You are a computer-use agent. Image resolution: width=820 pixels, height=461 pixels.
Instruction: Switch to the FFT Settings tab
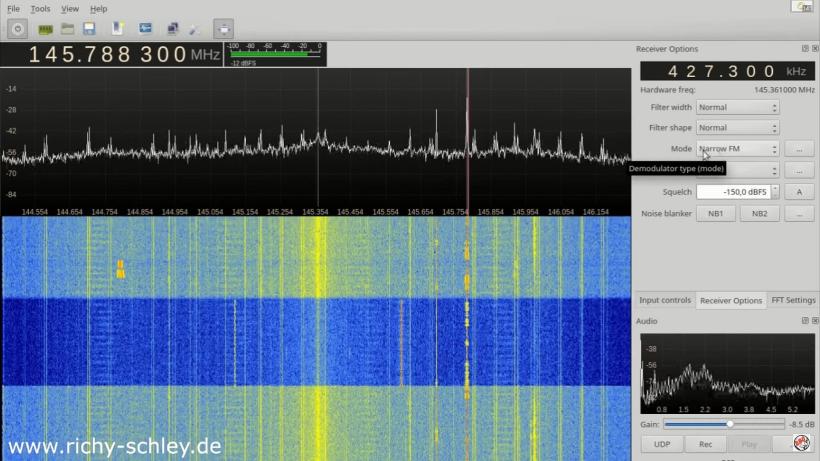793,300
